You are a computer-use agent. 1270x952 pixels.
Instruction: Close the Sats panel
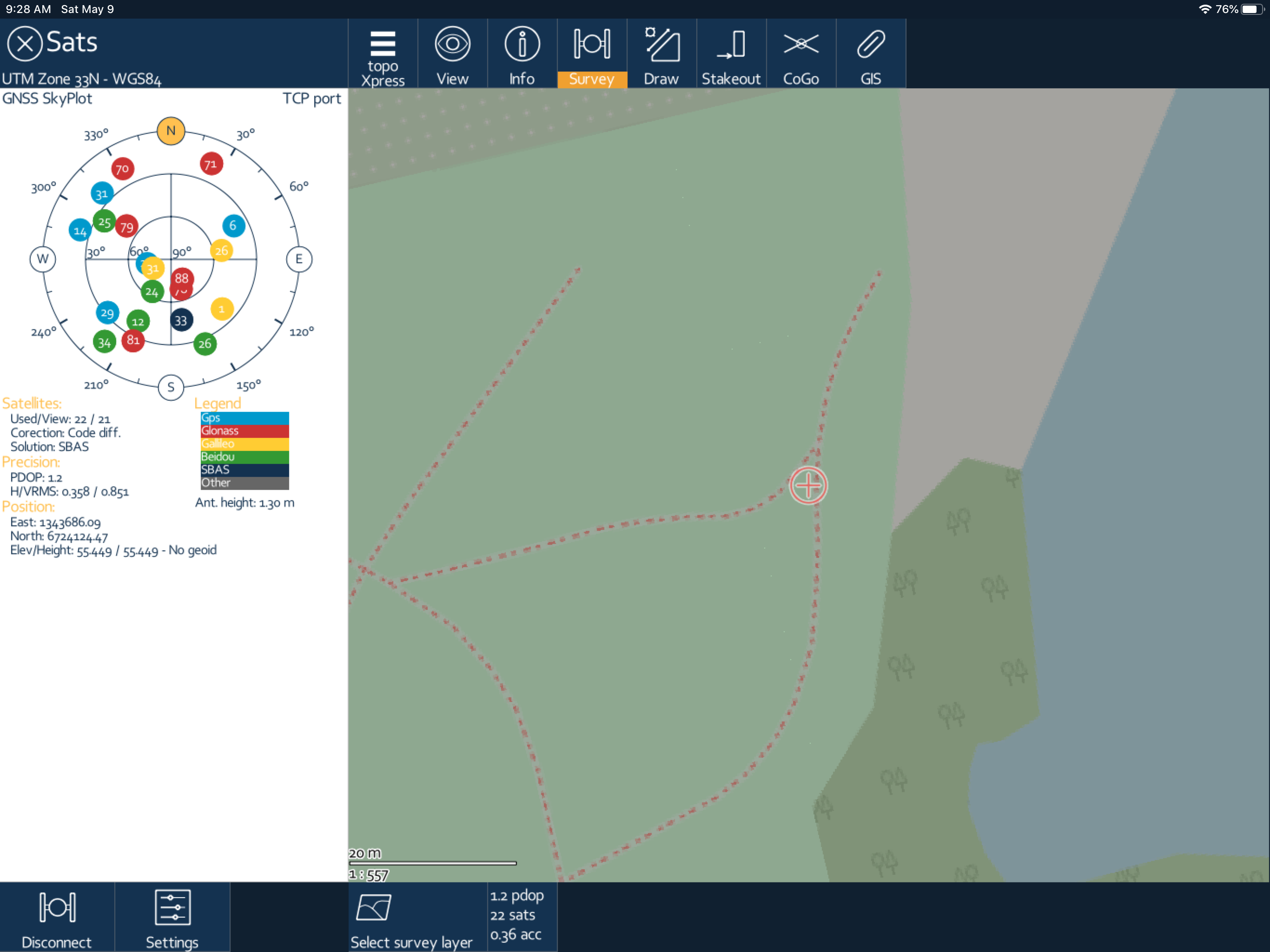(x=25, y=44)
